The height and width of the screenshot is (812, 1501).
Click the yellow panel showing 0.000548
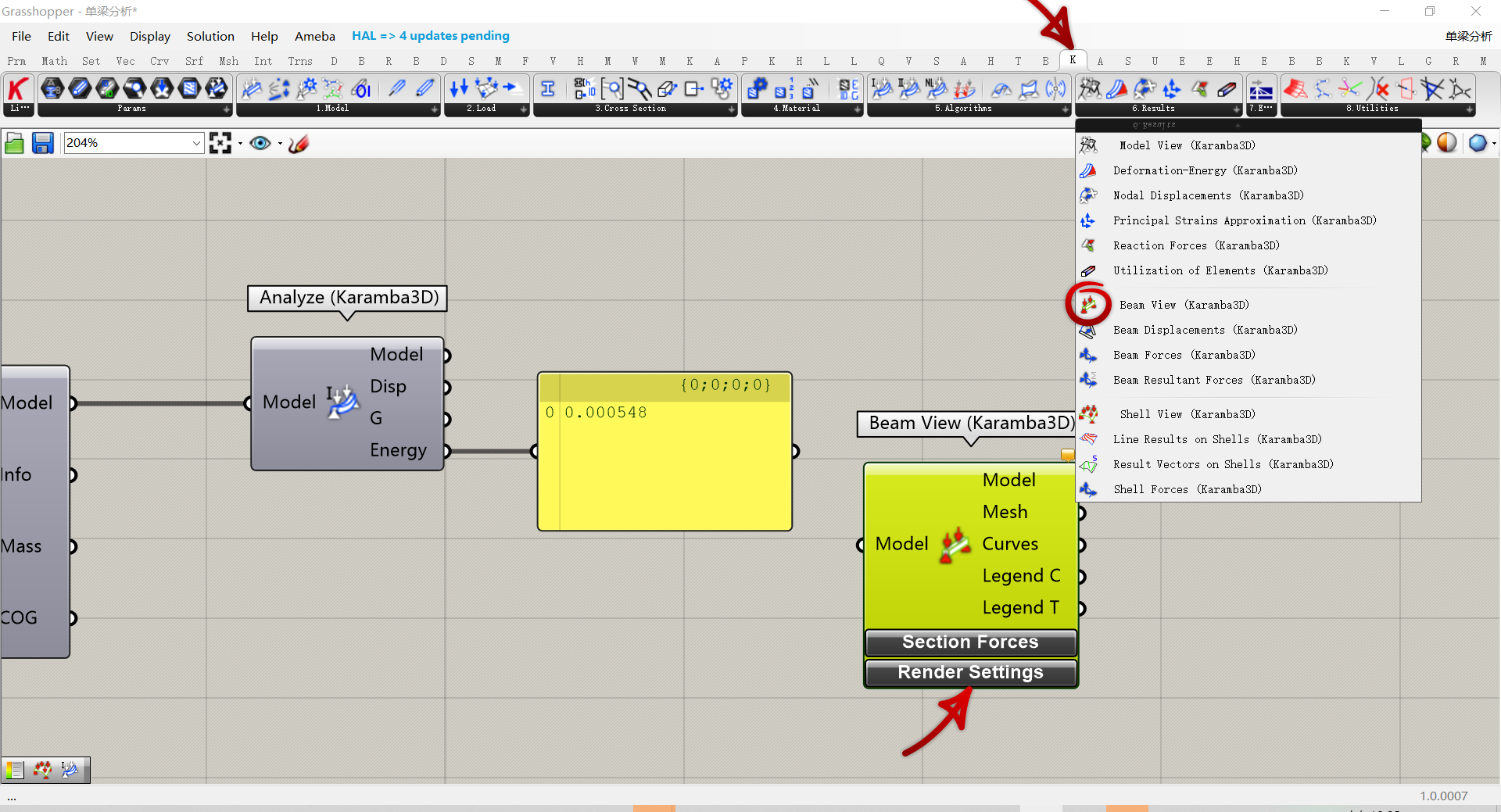point(665,461)
